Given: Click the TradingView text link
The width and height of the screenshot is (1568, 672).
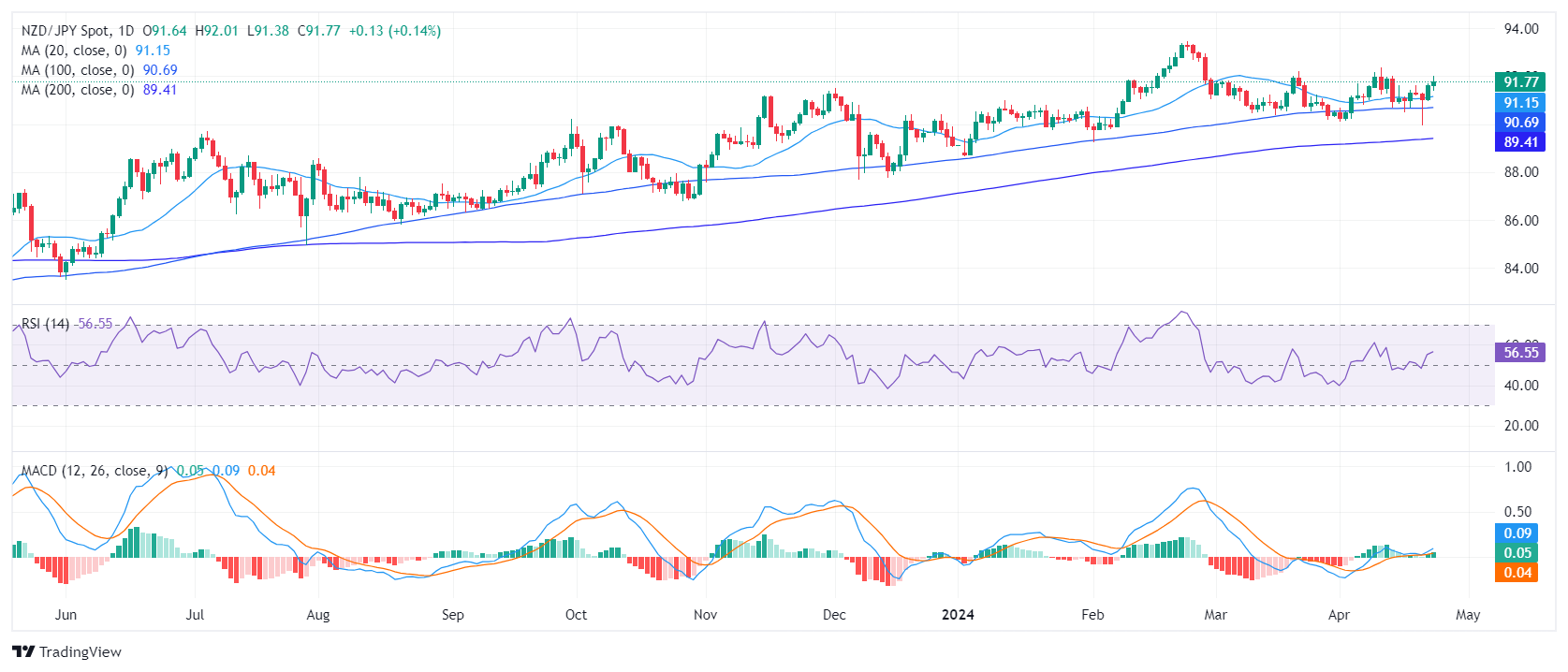Looking at the screenshot, I should (x=81, y=652).
